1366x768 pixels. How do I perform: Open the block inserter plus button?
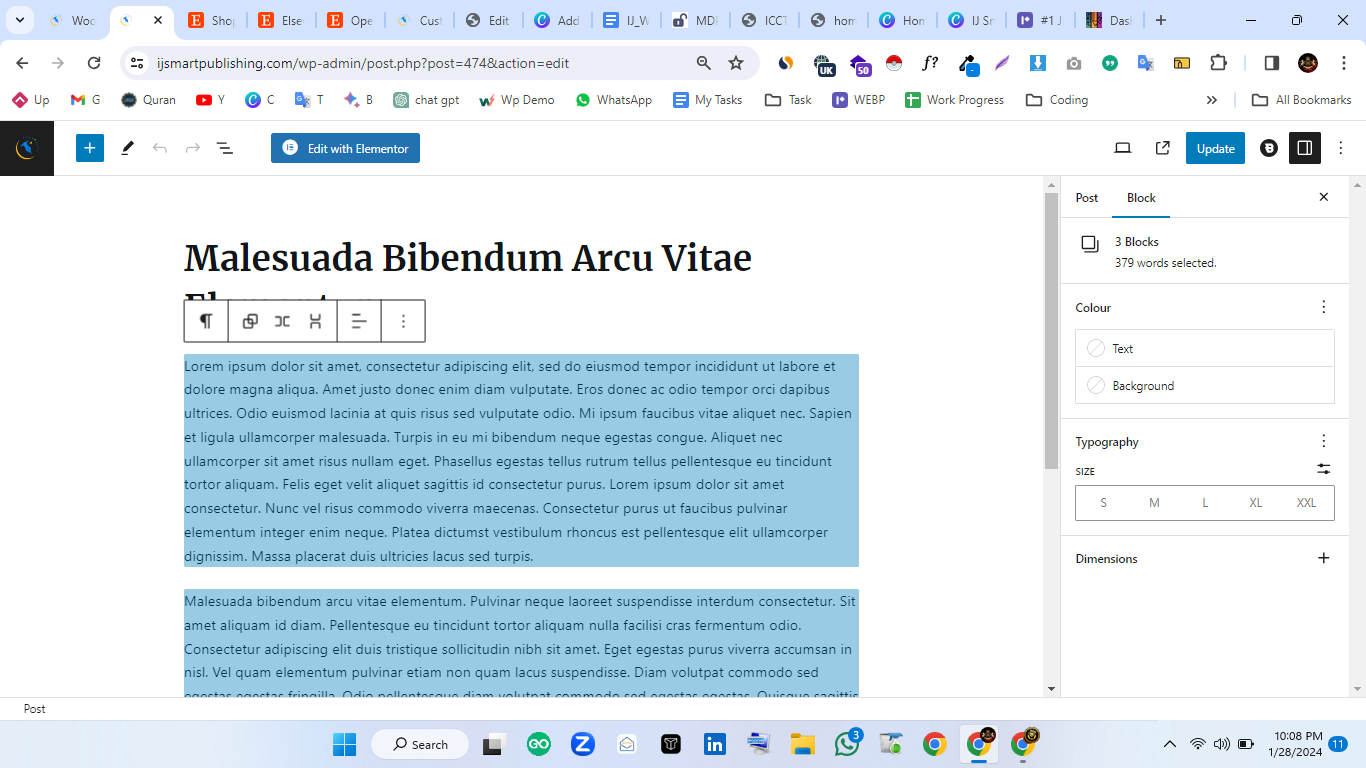pyautogui.click(x=90, y=148)
